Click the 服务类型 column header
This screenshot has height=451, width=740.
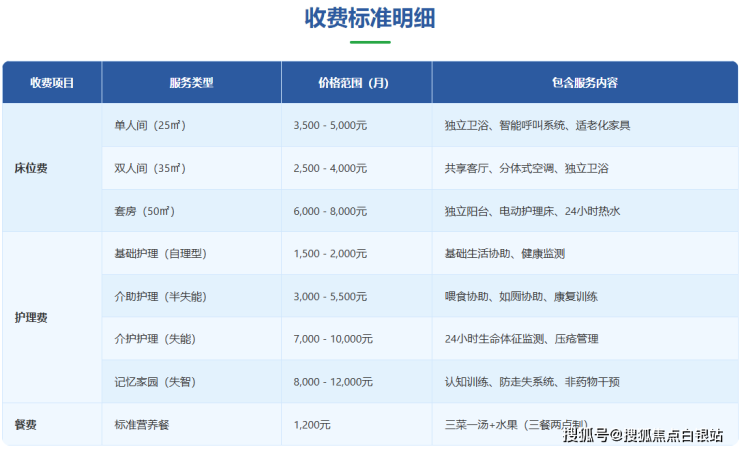(x=191, y=83)
